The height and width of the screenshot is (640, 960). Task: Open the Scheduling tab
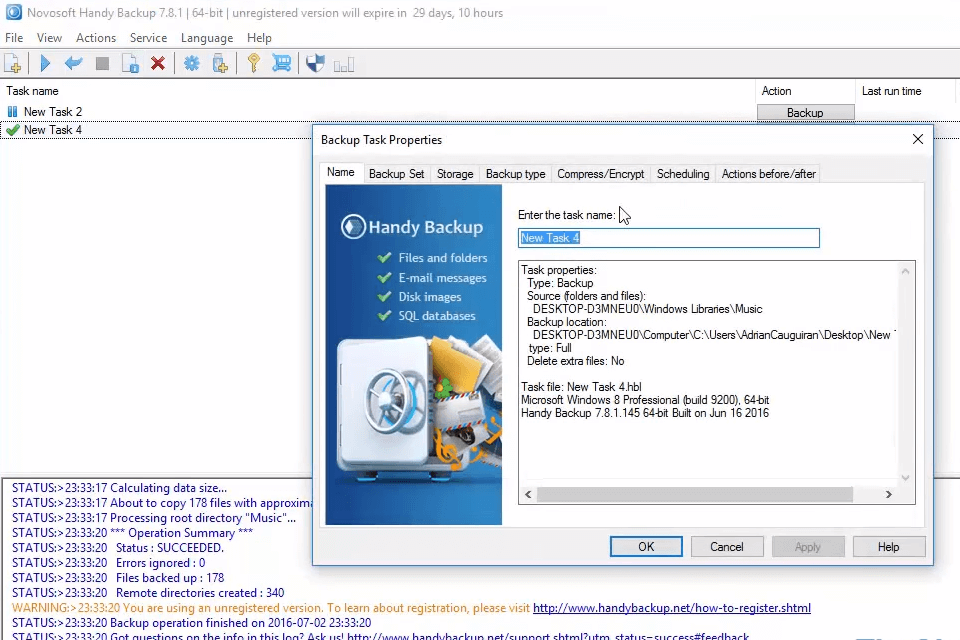click(x=683, y=173)
